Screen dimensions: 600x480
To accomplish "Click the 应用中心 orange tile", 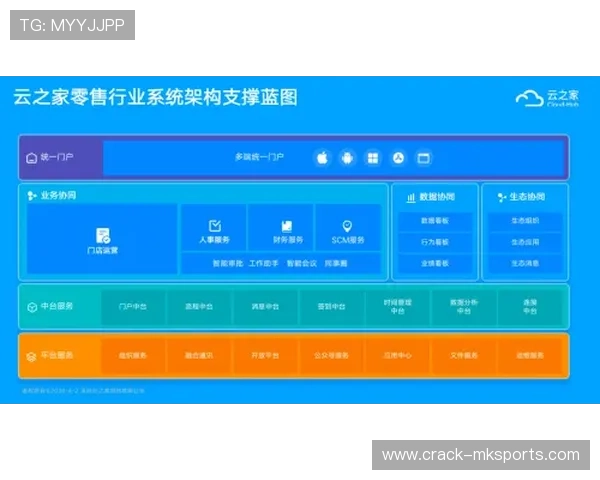I will pyautogui.click(x=398, y=356).
